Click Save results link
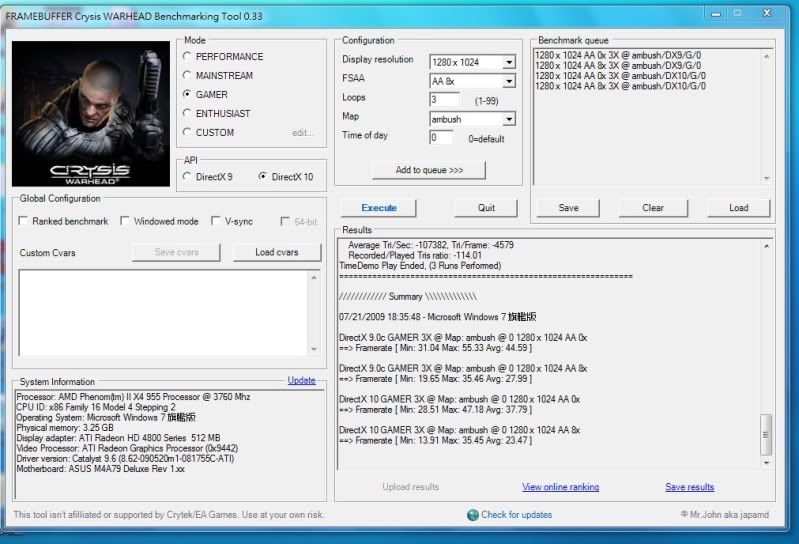 689,487
